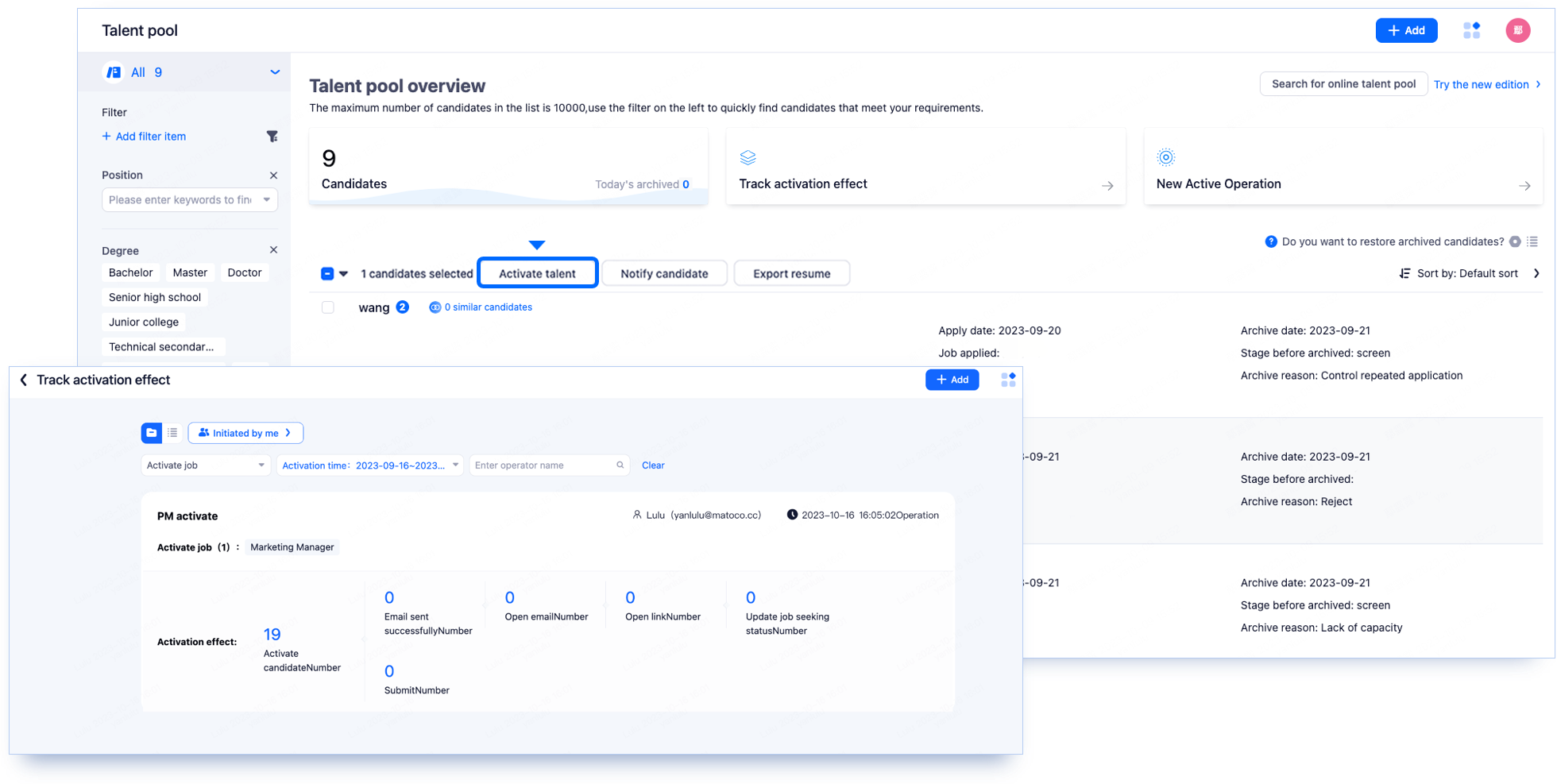Remove the Position filter with its X
This screenshot has height=784, width=1557.
point(273,175)
